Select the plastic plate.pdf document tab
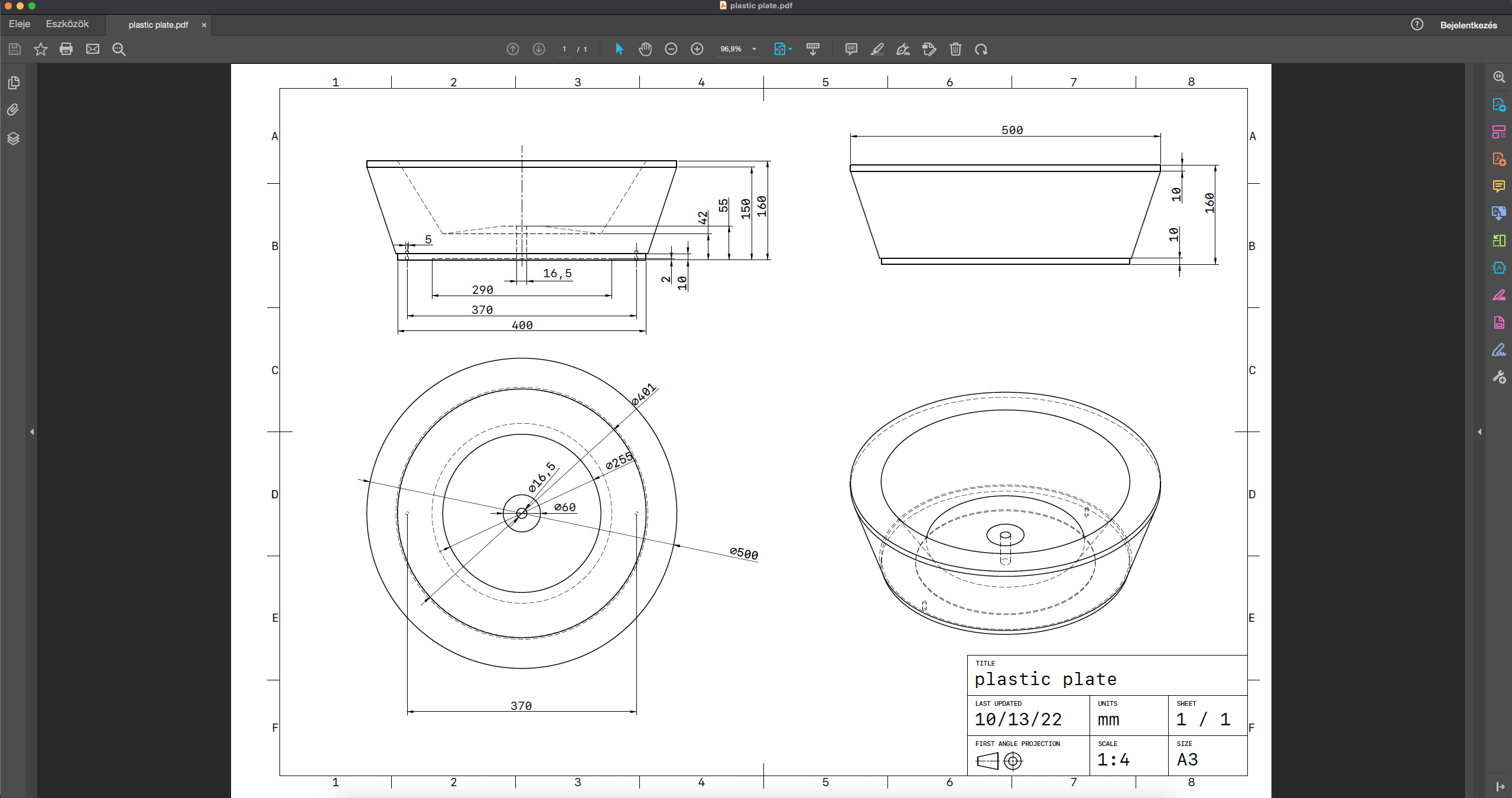The height and width of the screenshot is (798, 1512). point(158,25)
